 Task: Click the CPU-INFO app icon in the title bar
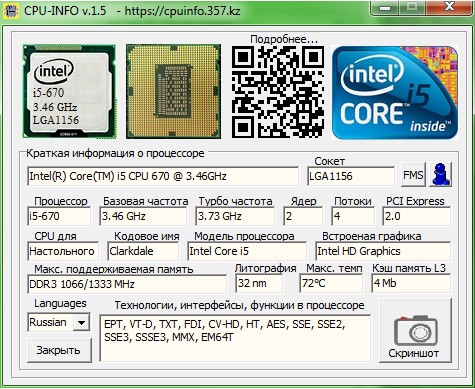tap(11, 11)
